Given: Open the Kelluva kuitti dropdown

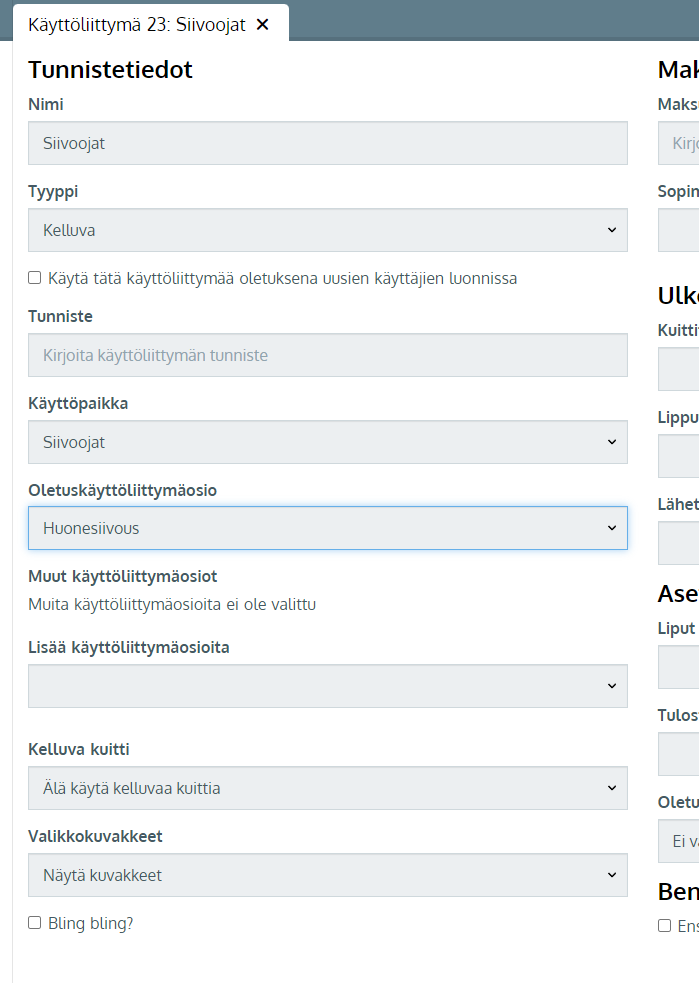Looking at the screenshot, I should point(328,788).
